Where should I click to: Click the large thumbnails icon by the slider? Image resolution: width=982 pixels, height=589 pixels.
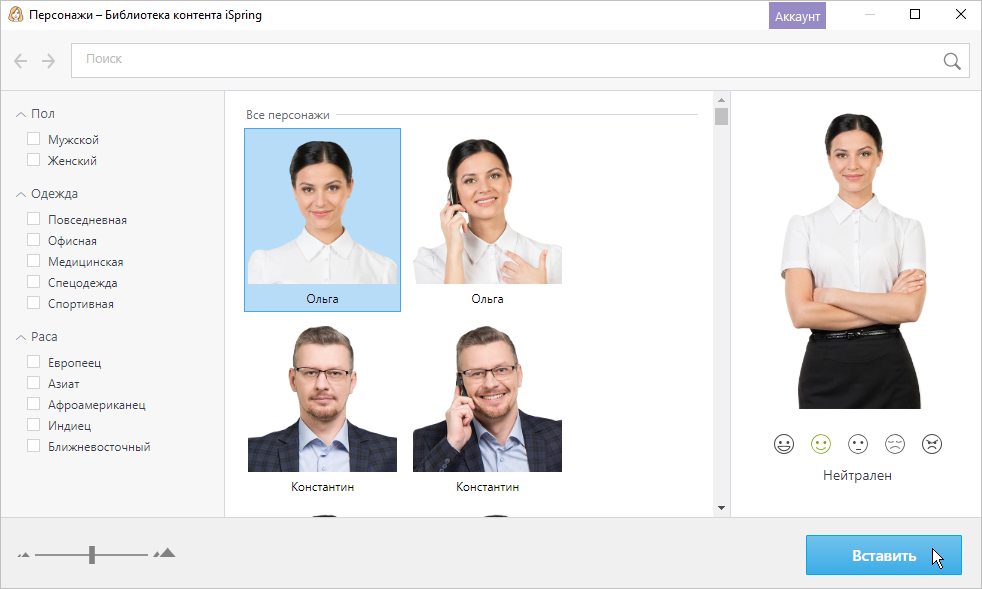[x=165, y=553]
